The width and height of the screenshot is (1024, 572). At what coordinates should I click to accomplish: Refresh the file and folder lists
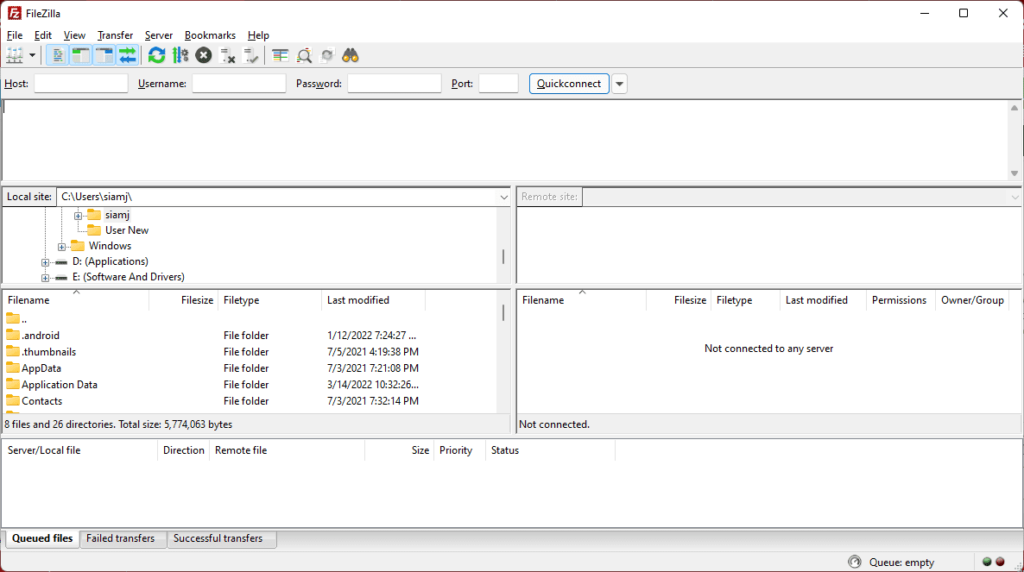(x=157, y=56)
